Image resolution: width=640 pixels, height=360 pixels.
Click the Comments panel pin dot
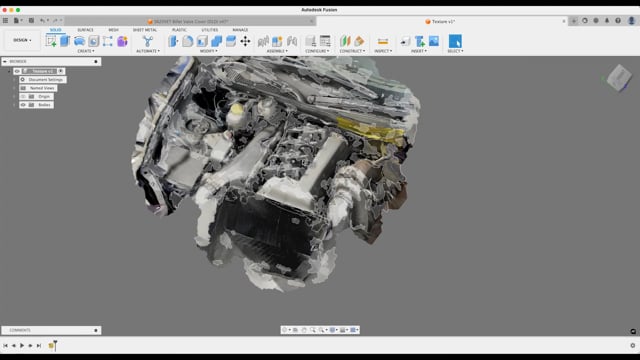[96, 330]
